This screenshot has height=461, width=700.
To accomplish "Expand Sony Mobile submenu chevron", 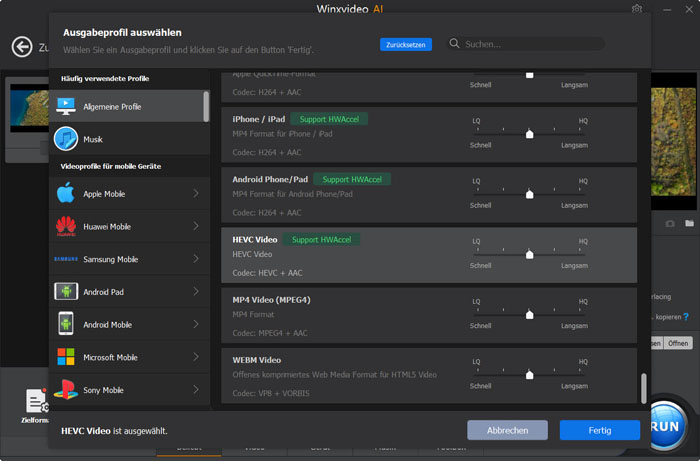I will tap(196, 389).
